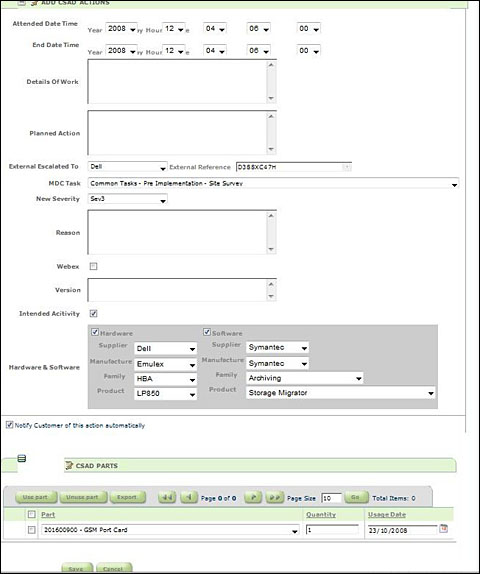Open External Escalated To Dell dropdown
Screen dimensions: 480x574
(127, 167)
